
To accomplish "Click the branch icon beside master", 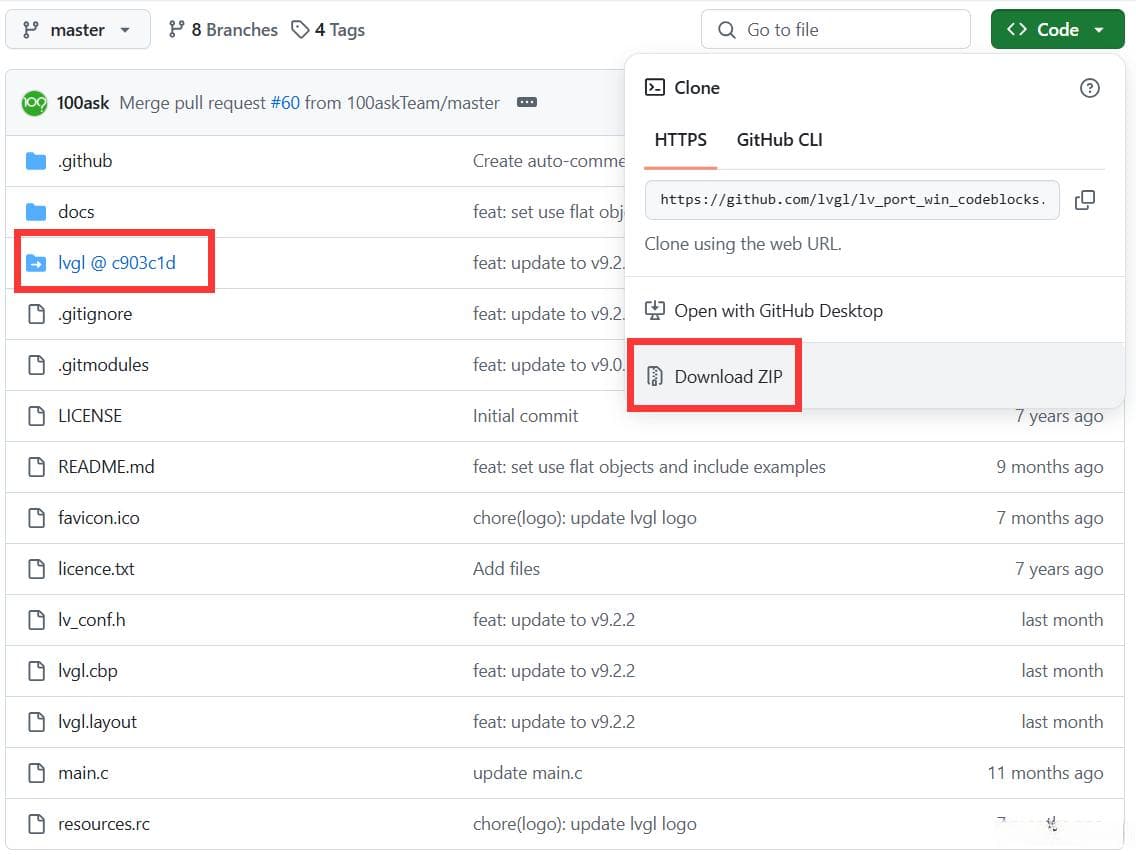I will click(30, 30).
